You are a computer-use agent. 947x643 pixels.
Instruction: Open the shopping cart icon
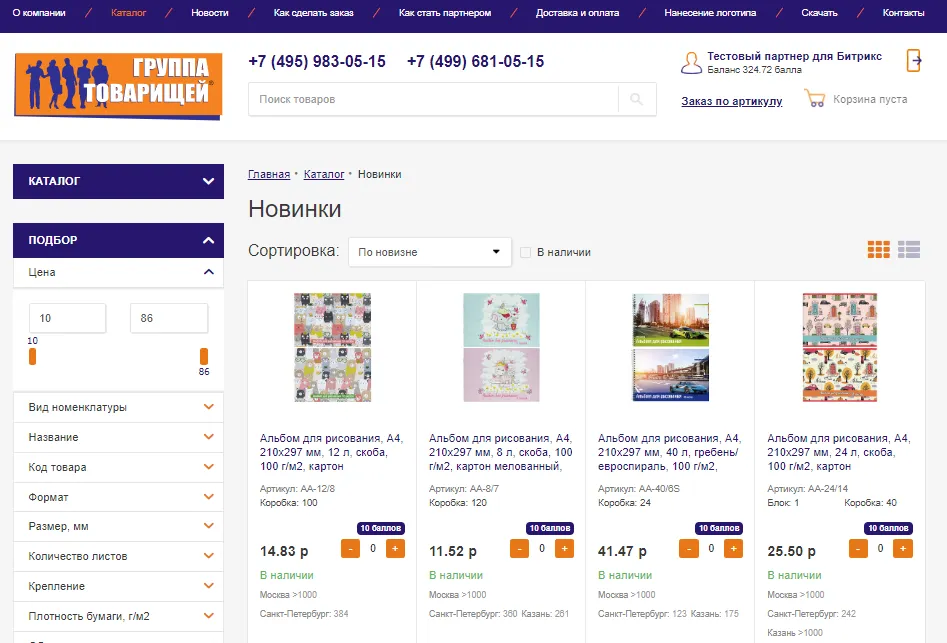[814, 100]
